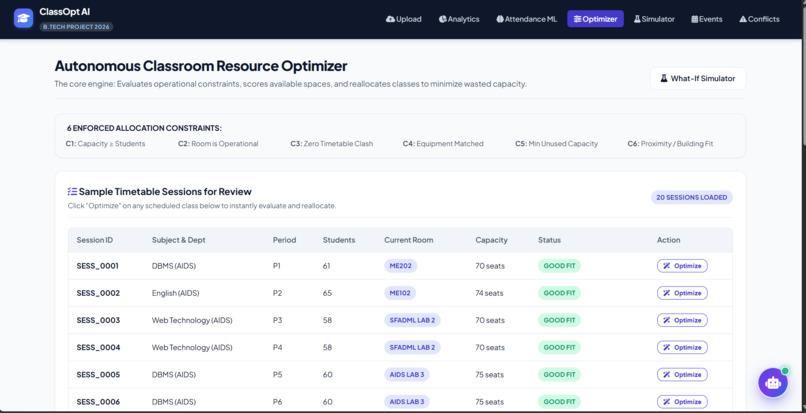This screenshot has width=806, height=413.
Task: Click the Students column header
Action: [x=339, y=240]
